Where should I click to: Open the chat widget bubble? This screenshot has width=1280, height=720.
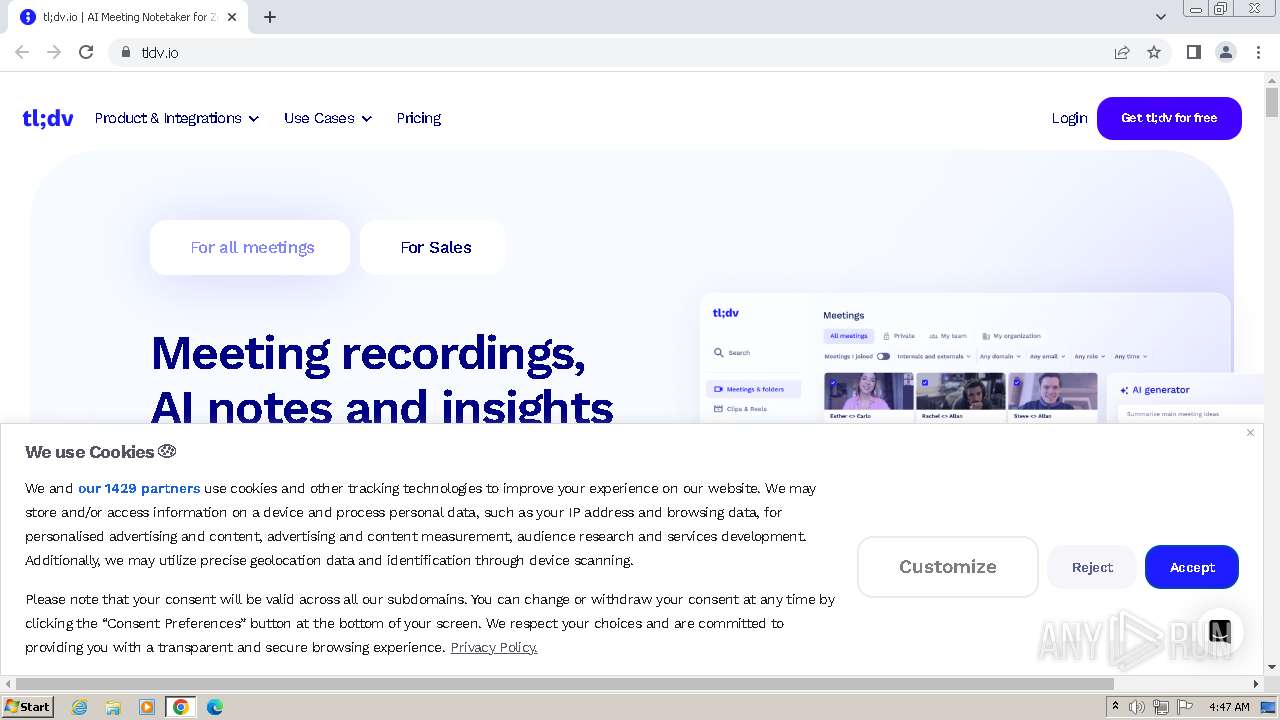1219,632
